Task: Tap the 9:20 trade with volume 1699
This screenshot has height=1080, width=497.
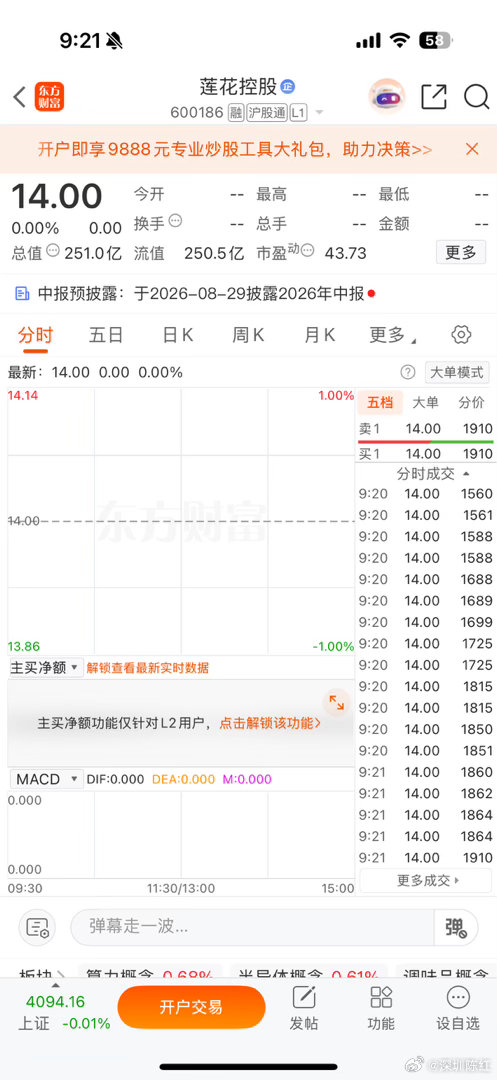Action: (x=425, y=622)
